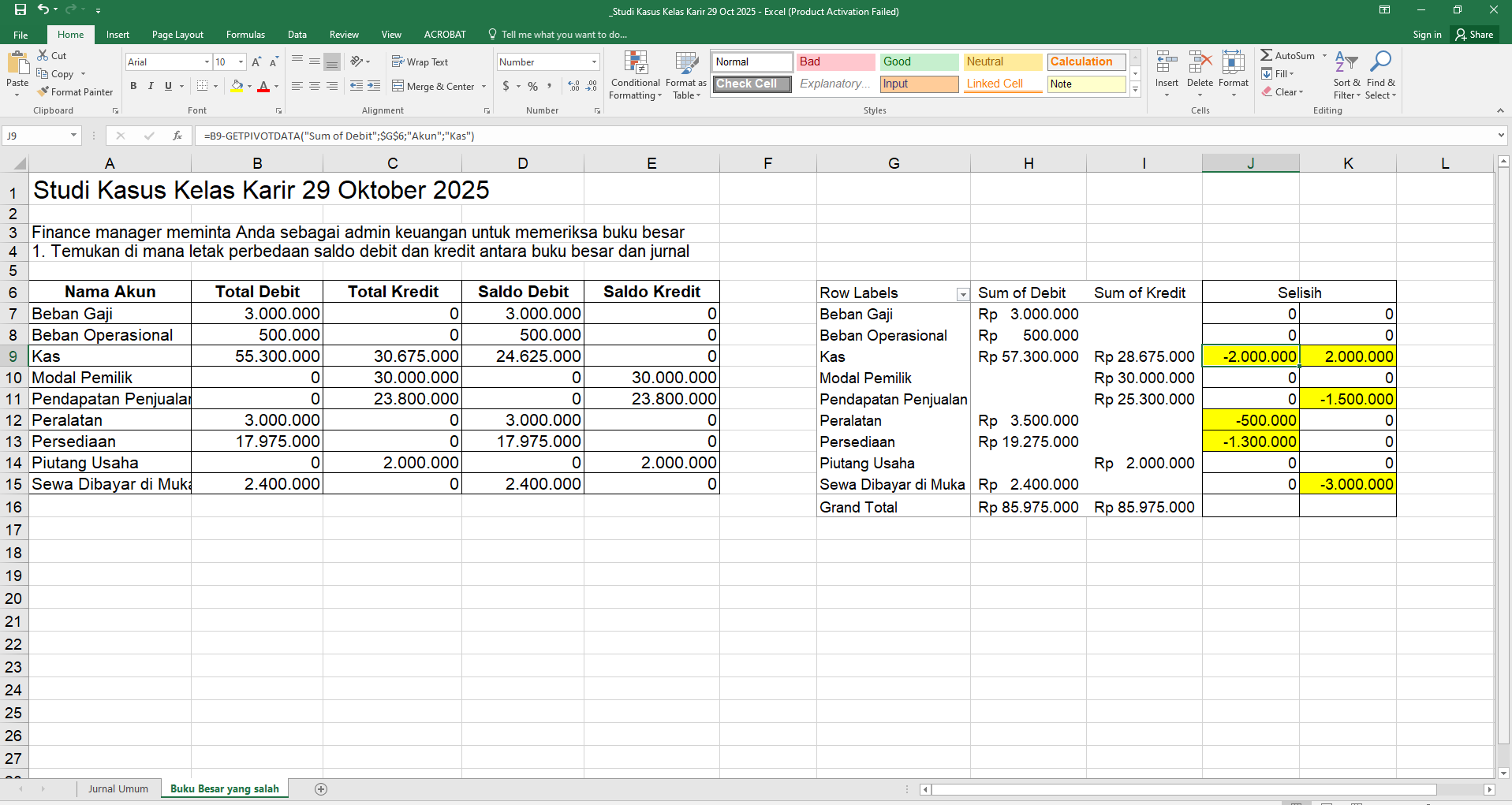Toggle Bold formatting

[x=133, y=86]
